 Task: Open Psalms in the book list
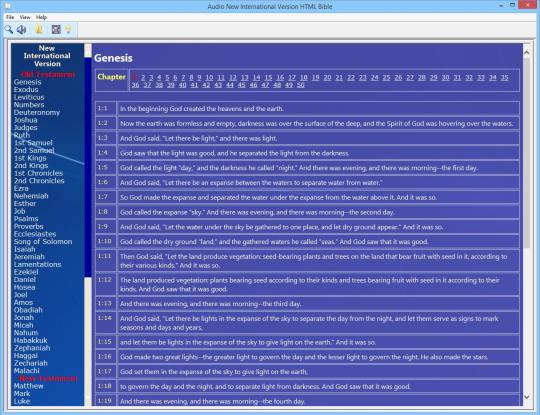26,219
